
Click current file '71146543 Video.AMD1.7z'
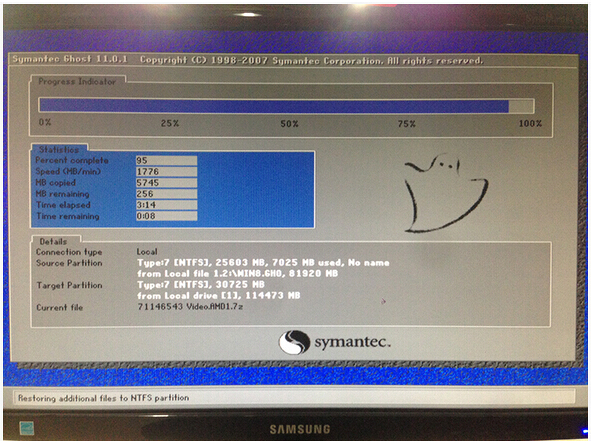tap(190, 307)
